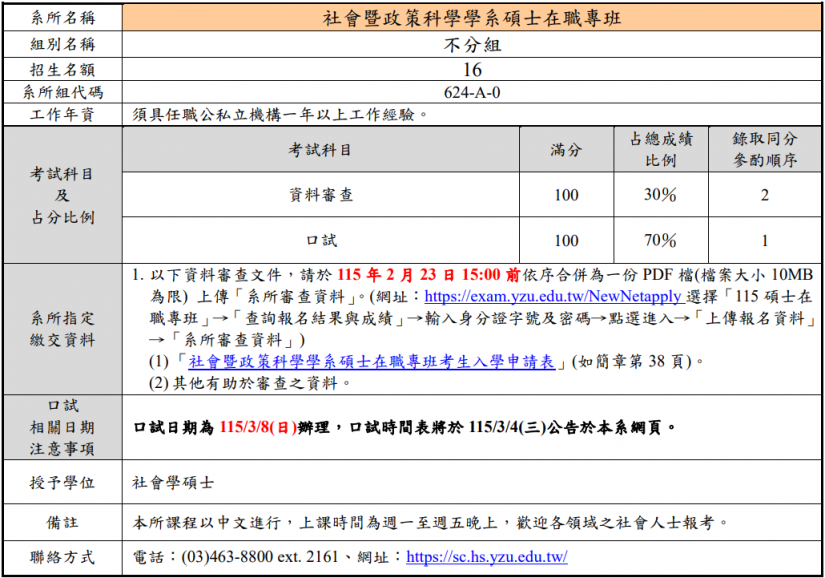Click the 錄取同分參酌順序 column header
This screenshot has width=825, height=578.
(765, 150)
